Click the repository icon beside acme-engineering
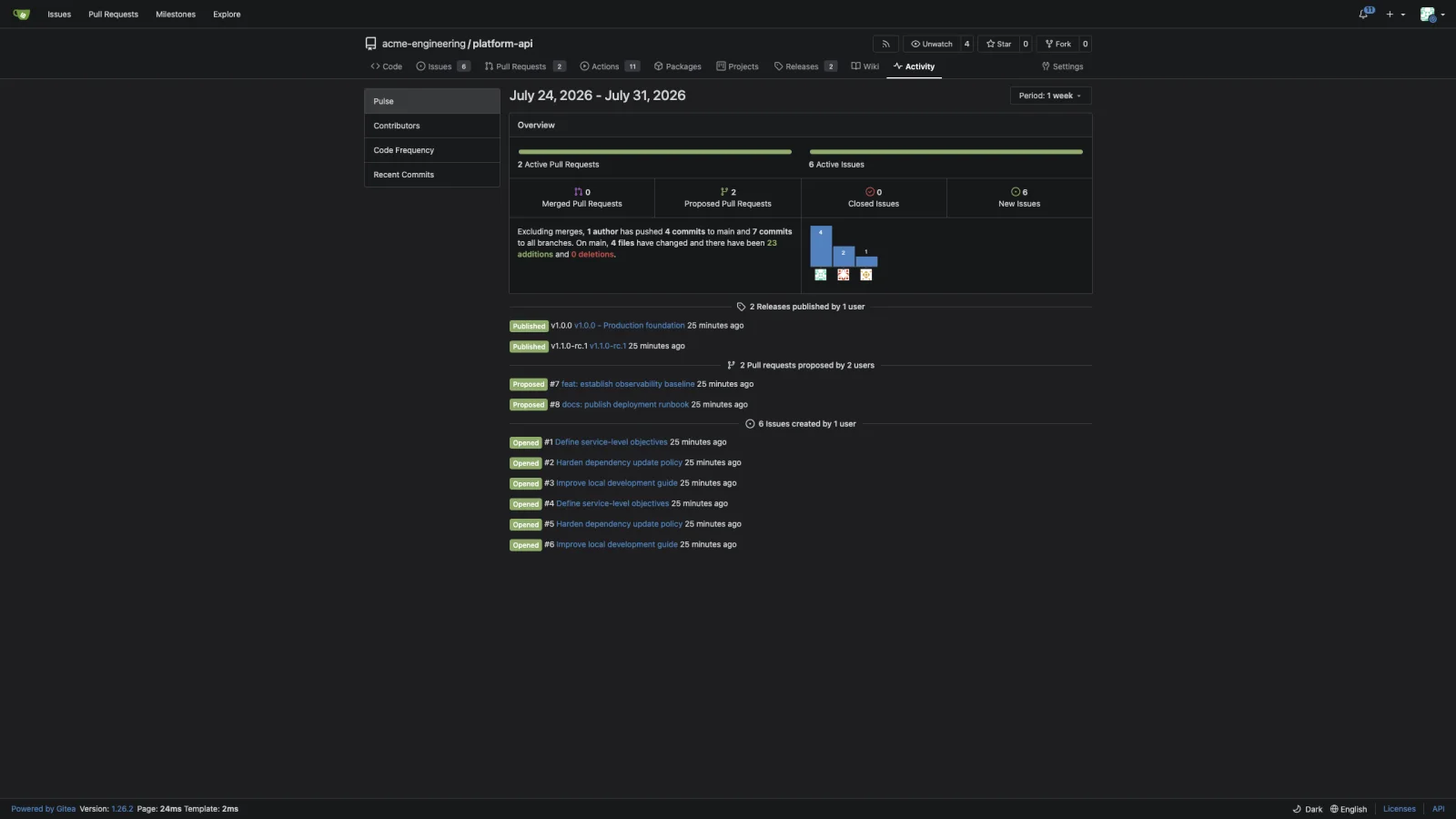 click(370, 44)
